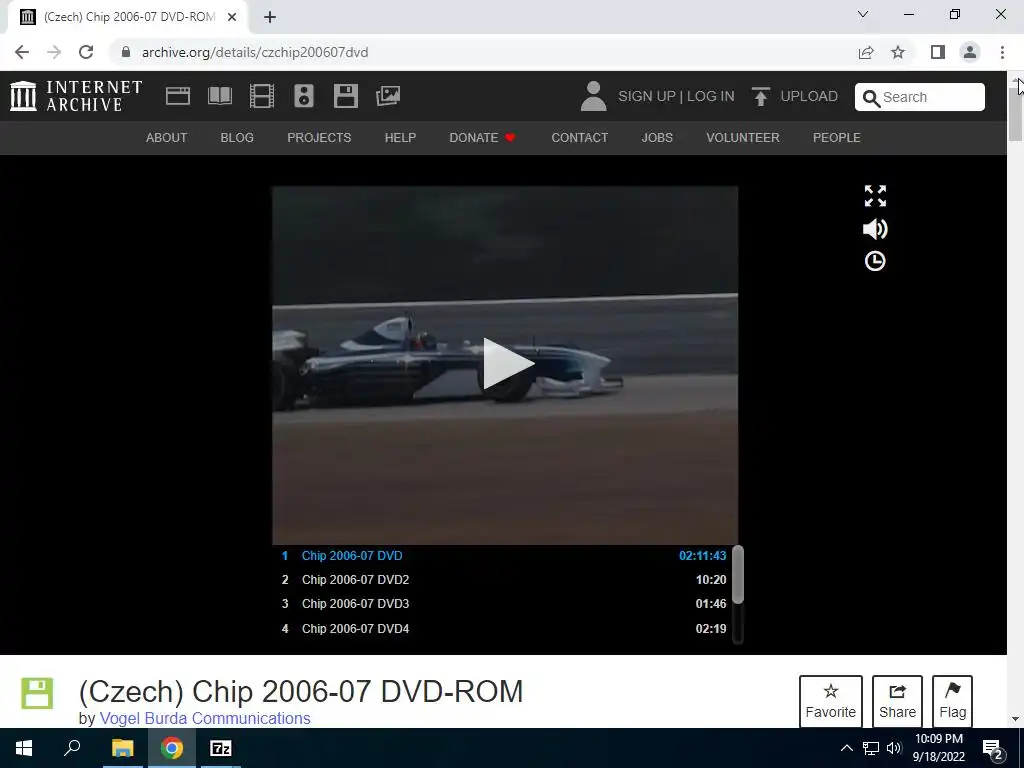Bookmark this page with star icon
Image resolution: width=1024 pixels, height=768 pixels.
(x=898, y=52)
